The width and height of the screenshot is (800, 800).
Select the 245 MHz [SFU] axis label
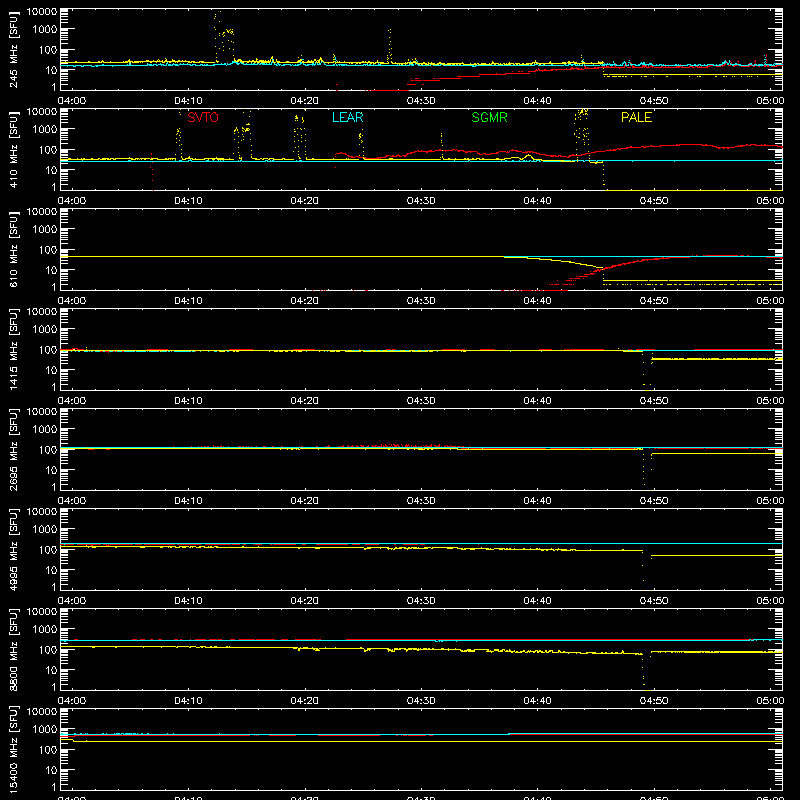click(14, 49)
